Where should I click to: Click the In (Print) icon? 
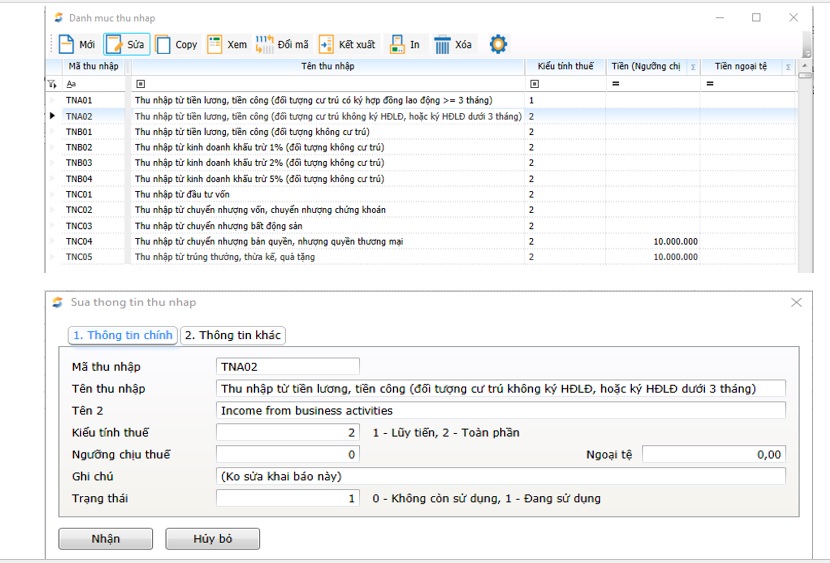point(397,44)
